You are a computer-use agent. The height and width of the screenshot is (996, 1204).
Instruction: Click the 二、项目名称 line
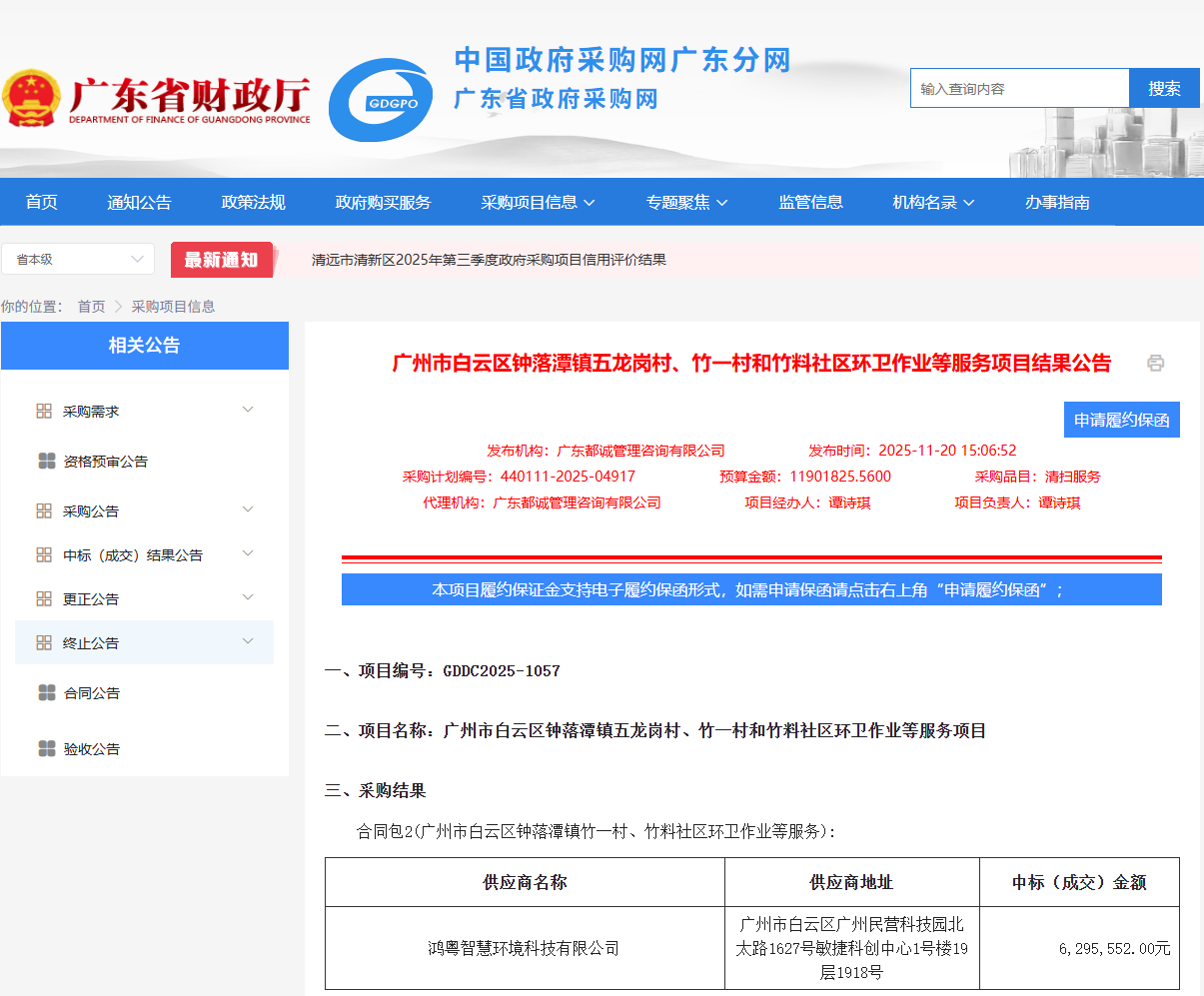[x=655, y=731]
